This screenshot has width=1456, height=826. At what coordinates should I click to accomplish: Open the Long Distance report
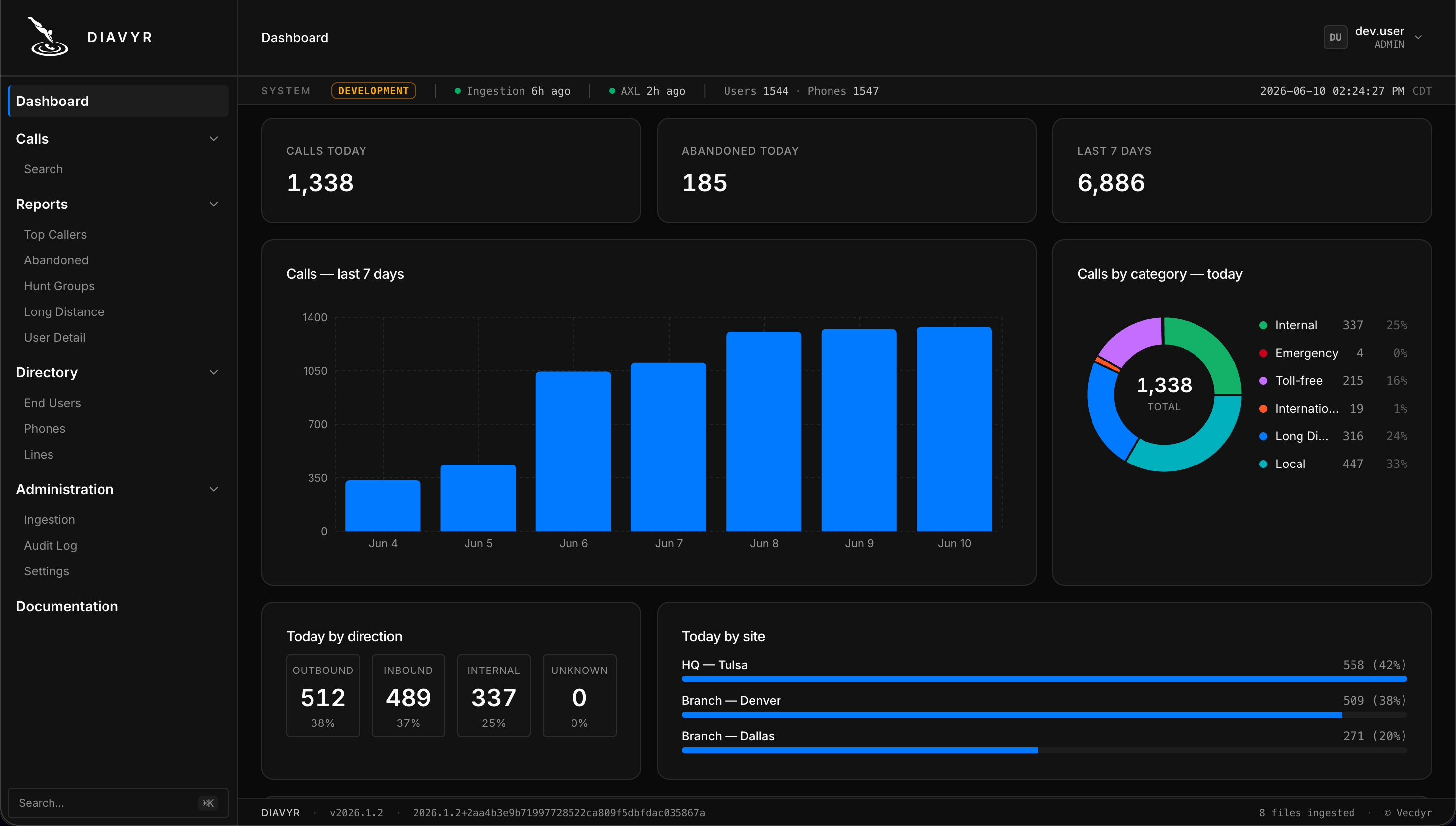63,312
